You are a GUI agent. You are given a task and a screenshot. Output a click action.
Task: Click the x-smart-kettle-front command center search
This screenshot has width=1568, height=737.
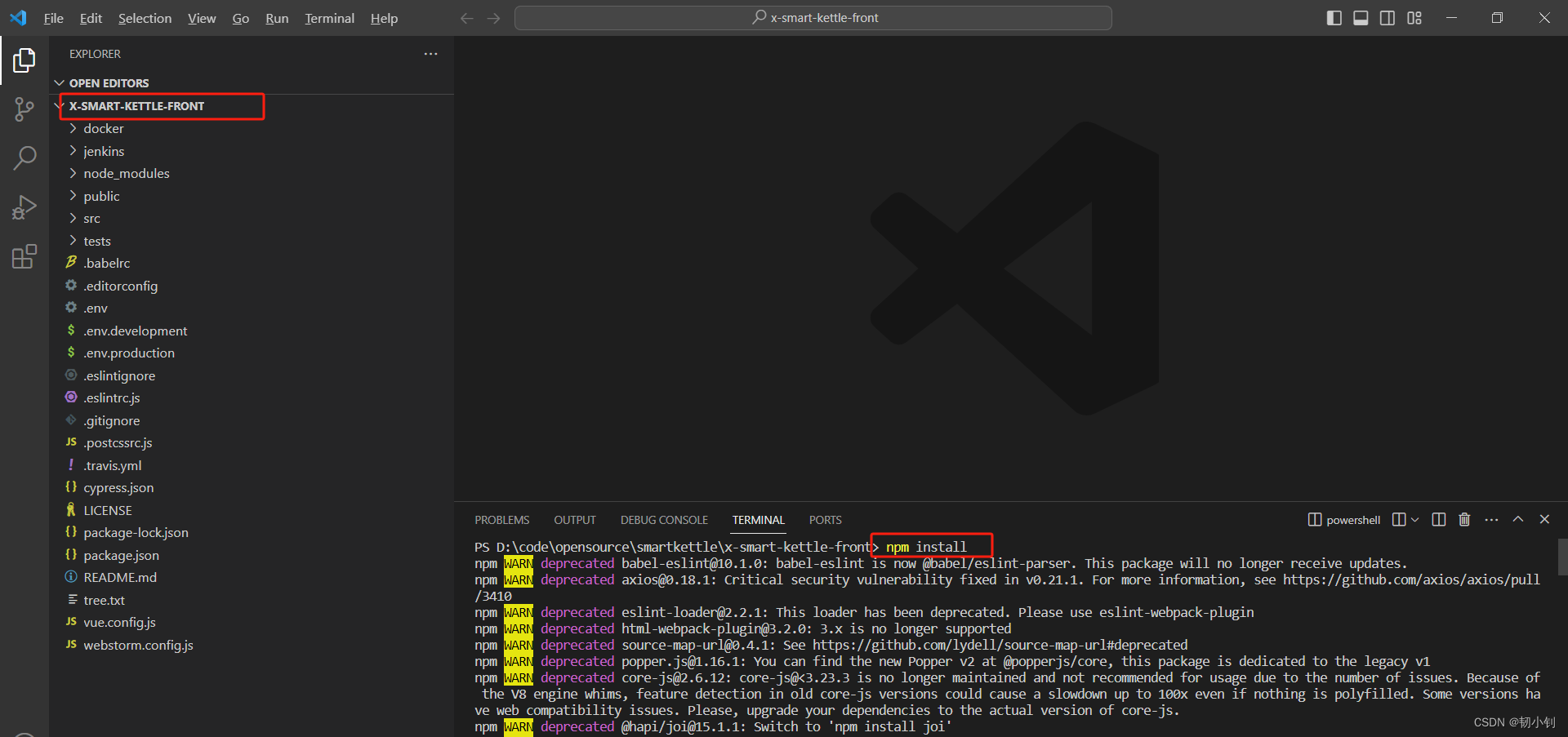point(813,18)
